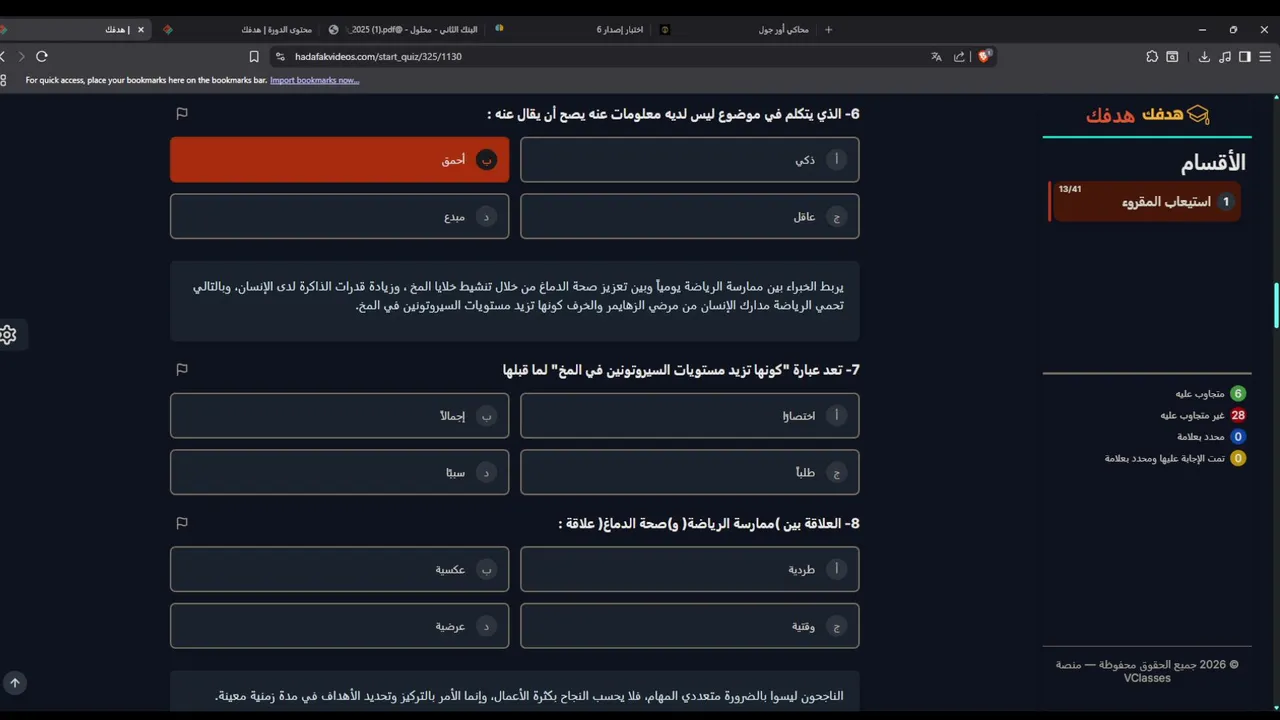1280x720 pixels.
Task: Click the scroll-to-top arrow button
Action: [x=15, y=683]
